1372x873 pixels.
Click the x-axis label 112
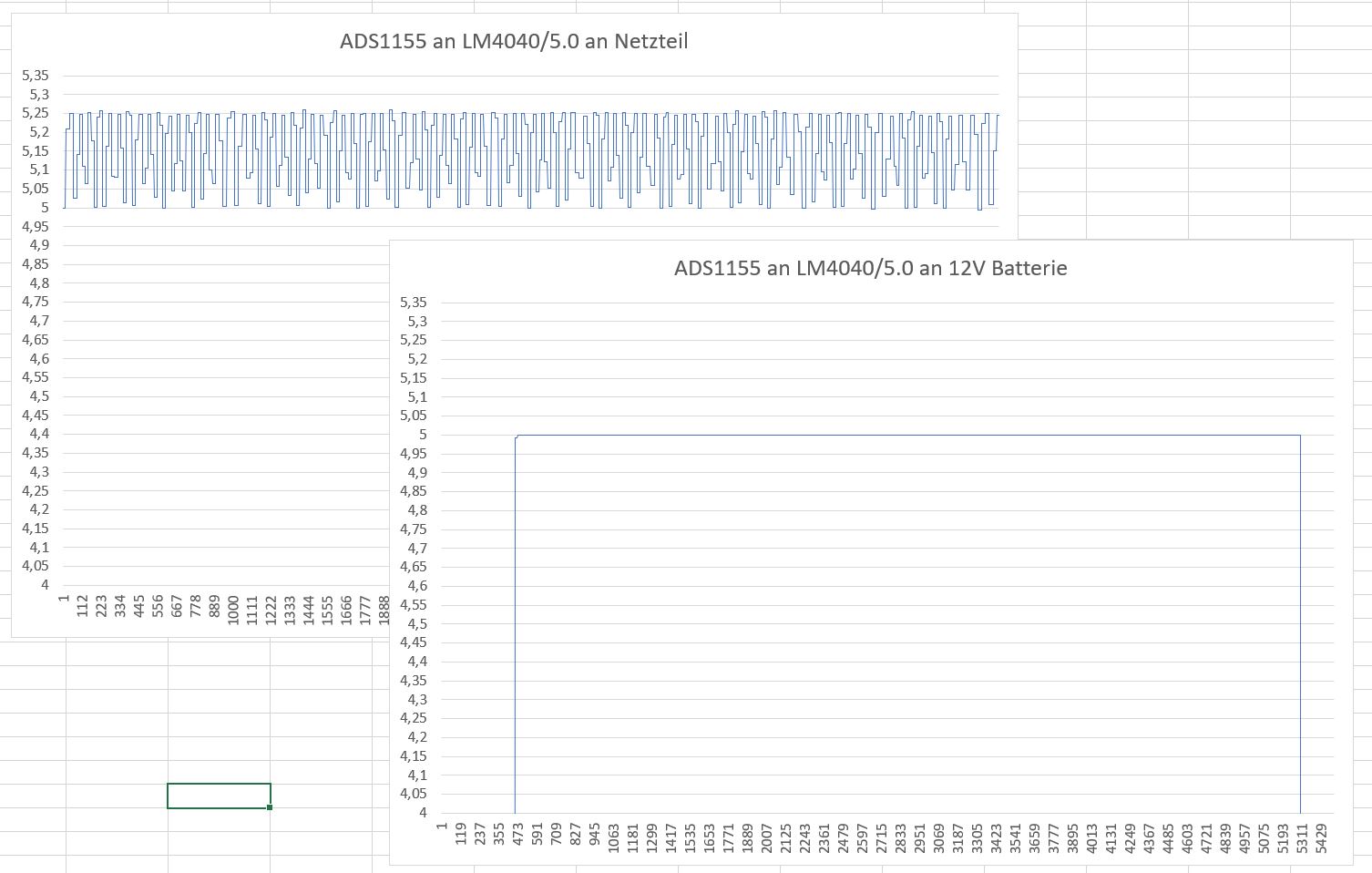[83, 606]
